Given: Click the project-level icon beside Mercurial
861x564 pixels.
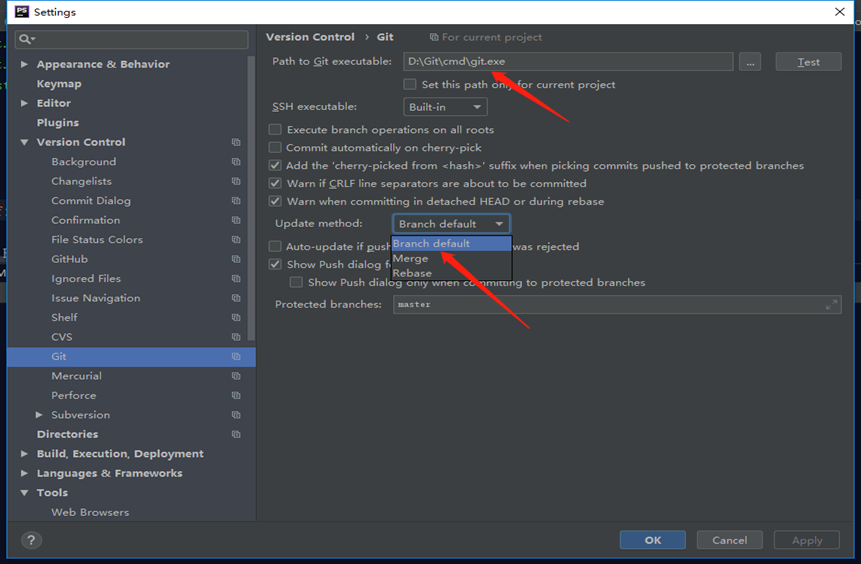Looking at the screenshot, I should (x=236, y=376).
